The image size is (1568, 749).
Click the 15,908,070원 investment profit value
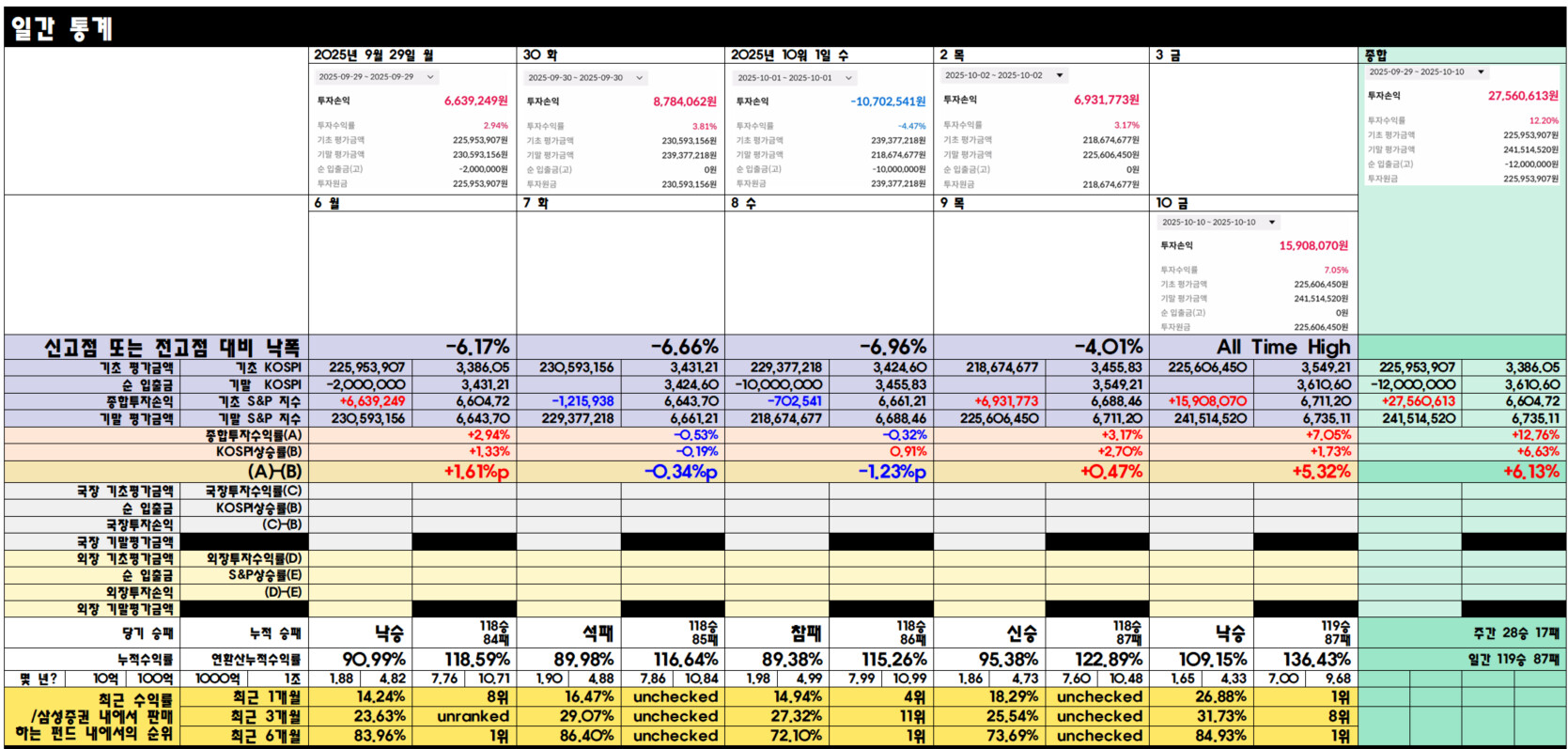pyautogui.click(x=1313, y=246)
